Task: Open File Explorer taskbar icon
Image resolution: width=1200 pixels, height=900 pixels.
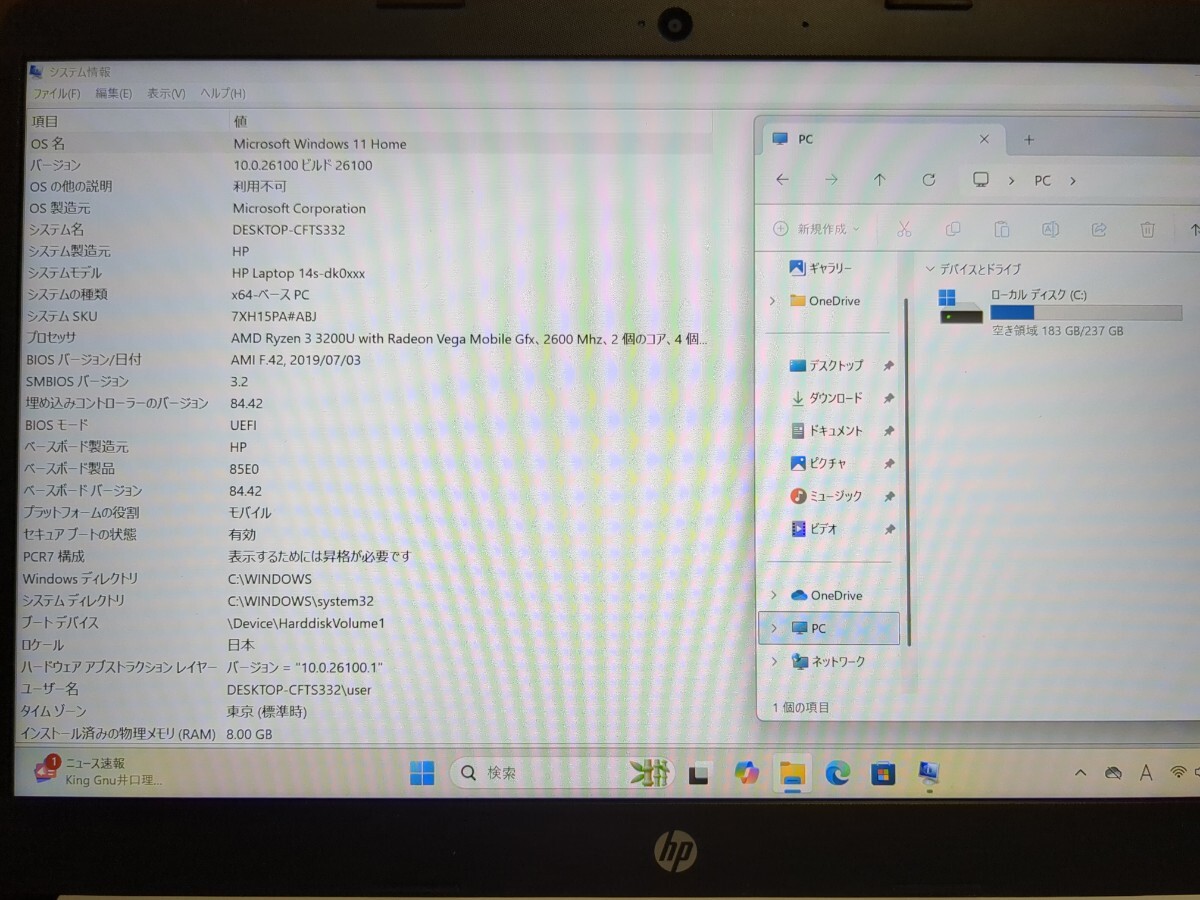Action: [792, 773]
